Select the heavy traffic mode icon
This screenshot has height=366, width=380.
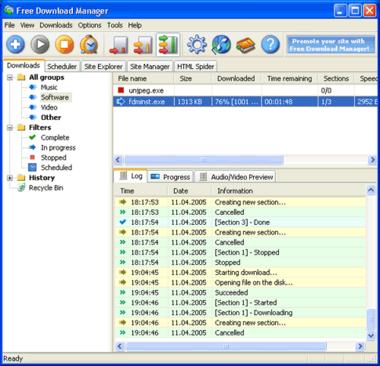point(168,44)
